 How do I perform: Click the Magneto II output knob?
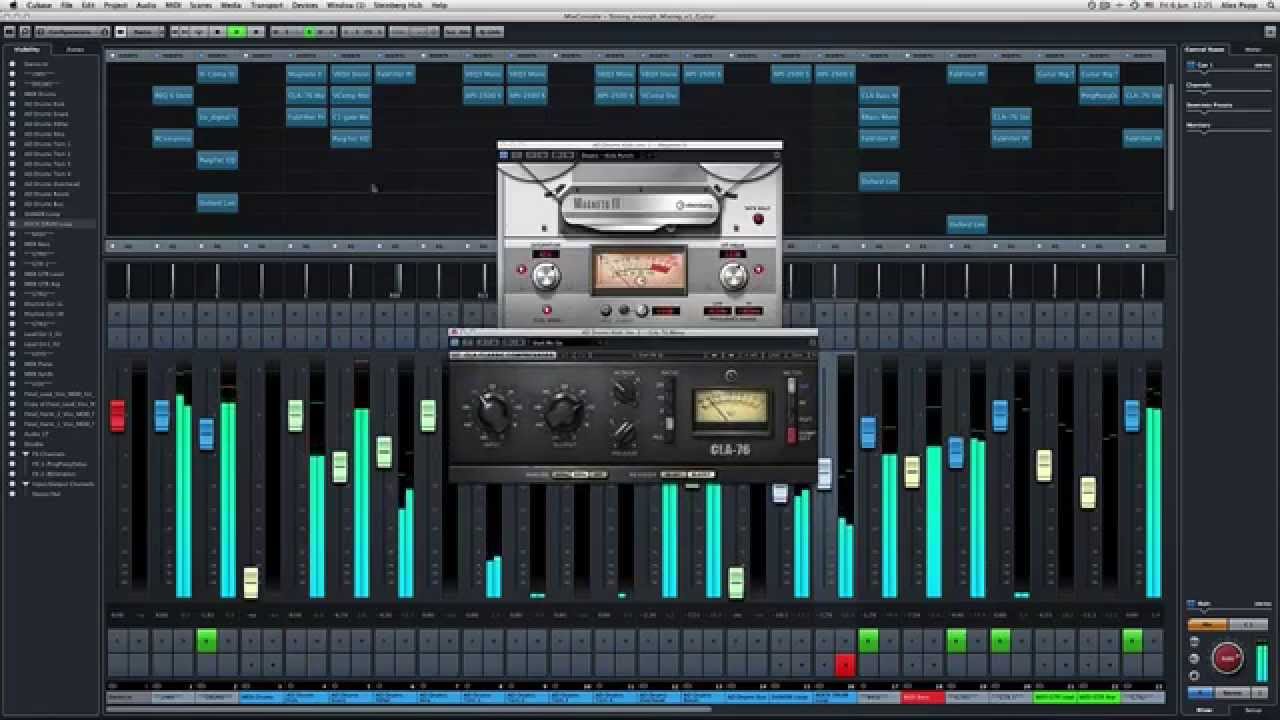[733, 276]
